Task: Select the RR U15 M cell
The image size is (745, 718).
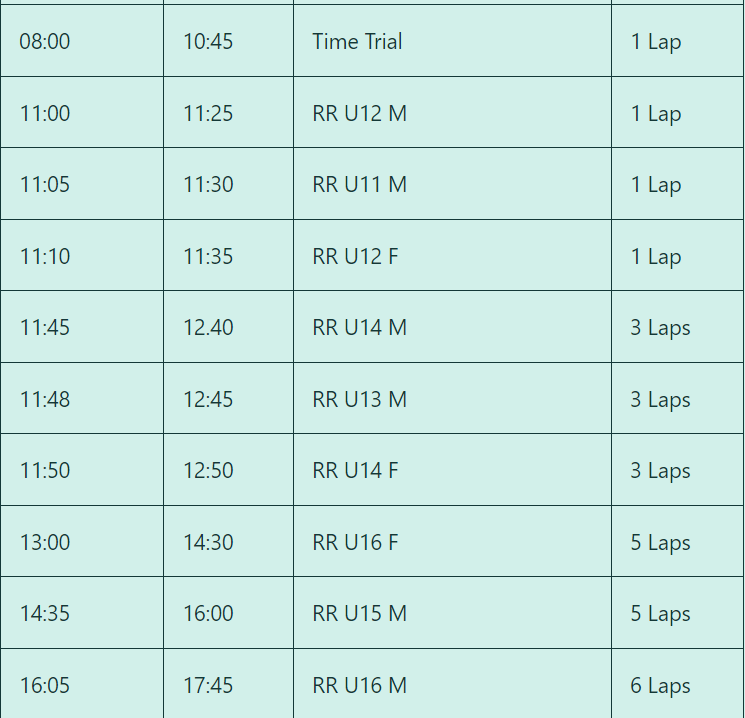Action: 452,613
